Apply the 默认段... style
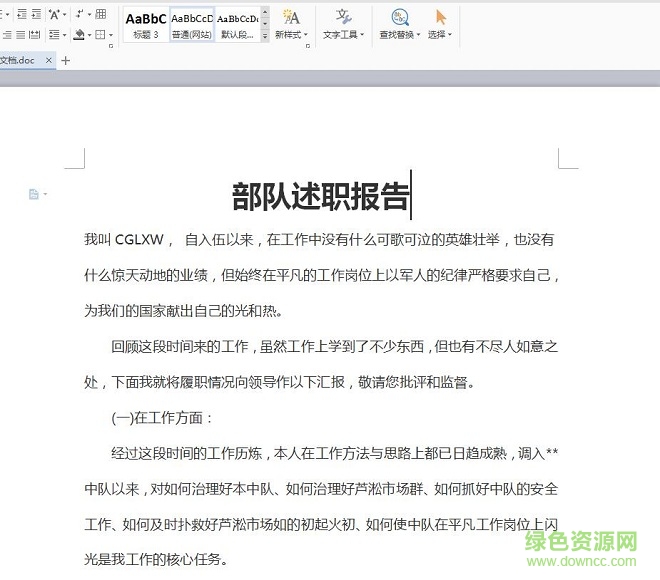The image size is (660, 580). [x=238, y=24]
